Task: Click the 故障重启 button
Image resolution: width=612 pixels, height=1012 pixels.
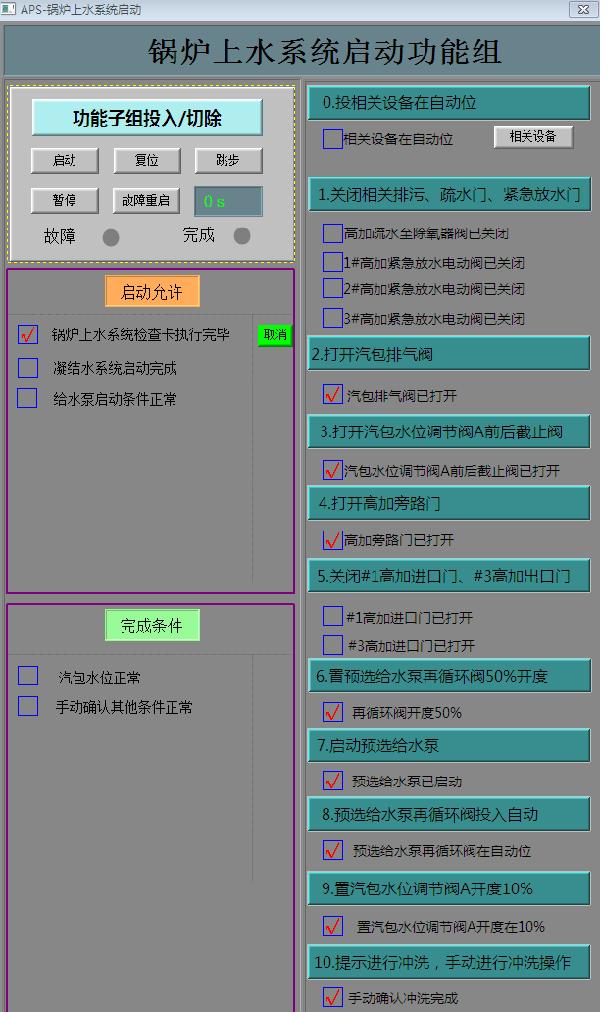Action: [x=146, y=201]
